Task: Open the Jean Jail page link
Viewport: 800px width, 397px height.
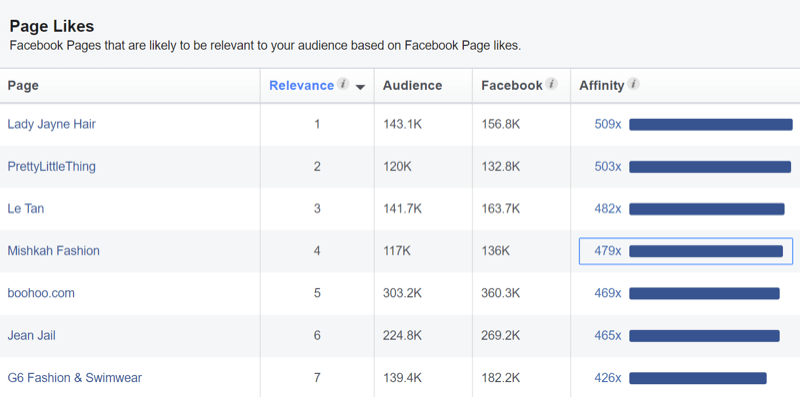Action: (x=32, y=335)
